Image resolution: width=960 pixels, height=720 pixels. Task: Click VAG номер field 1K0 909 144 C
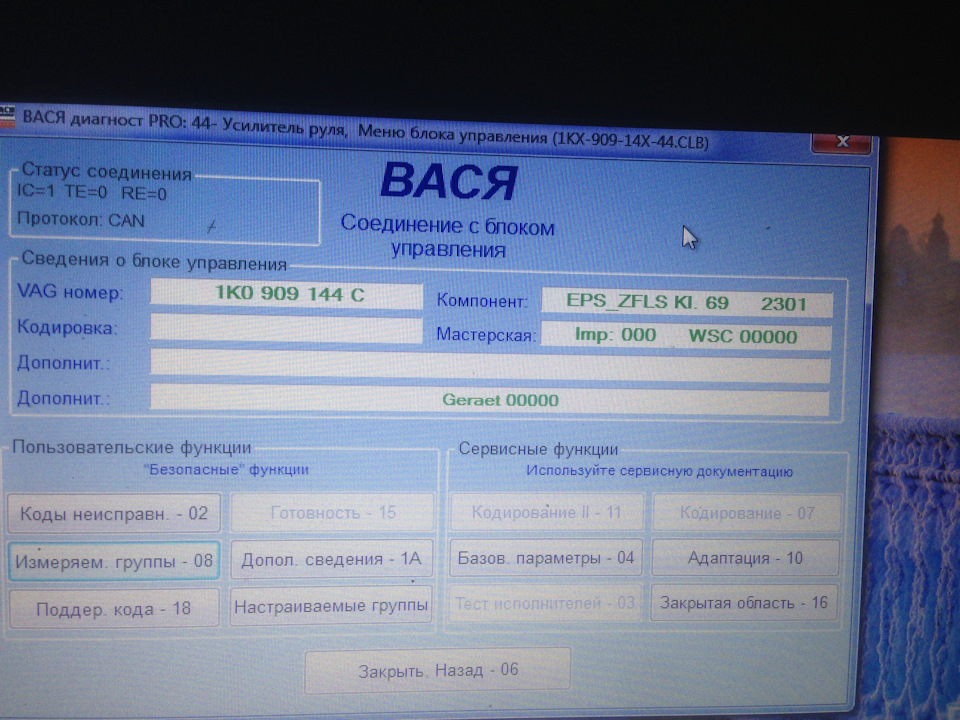(287, 293)
